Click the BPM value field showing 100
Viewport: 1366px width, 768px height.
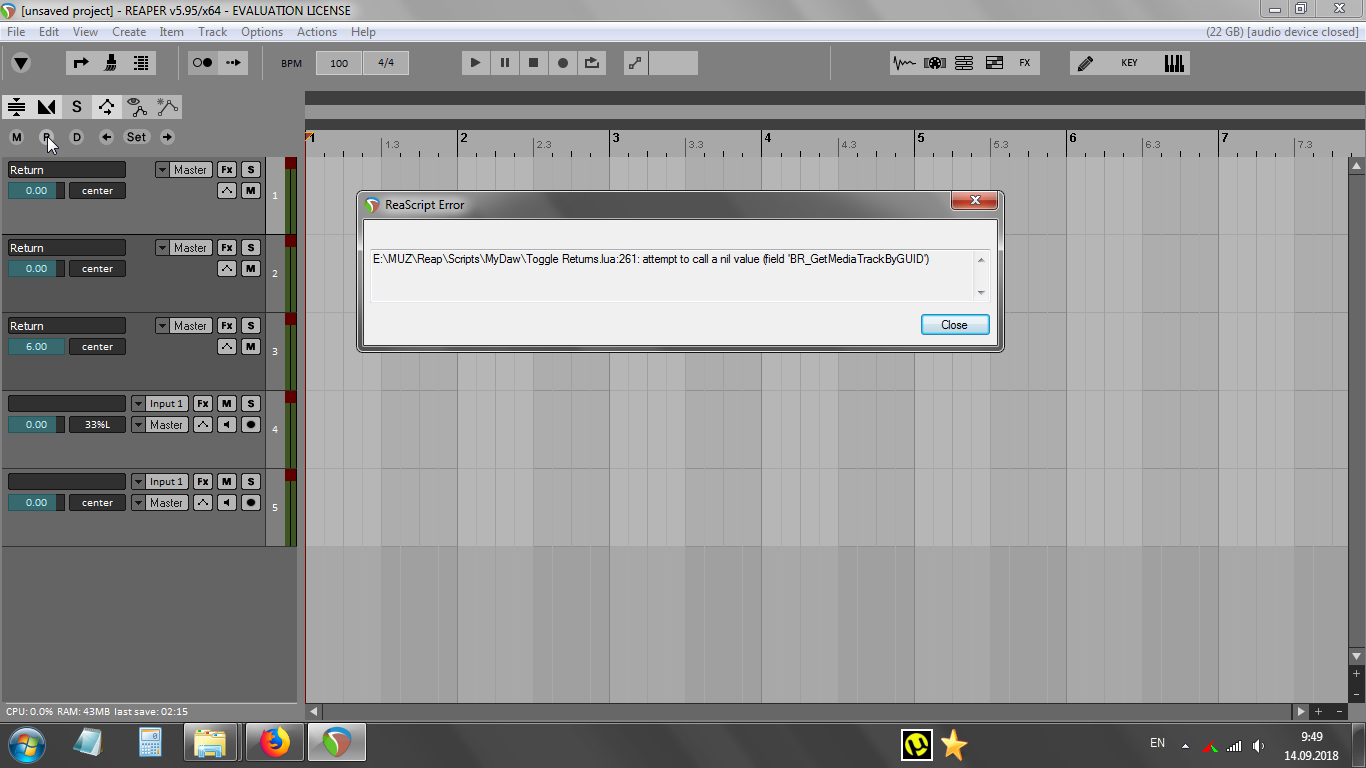click(339, 63)
